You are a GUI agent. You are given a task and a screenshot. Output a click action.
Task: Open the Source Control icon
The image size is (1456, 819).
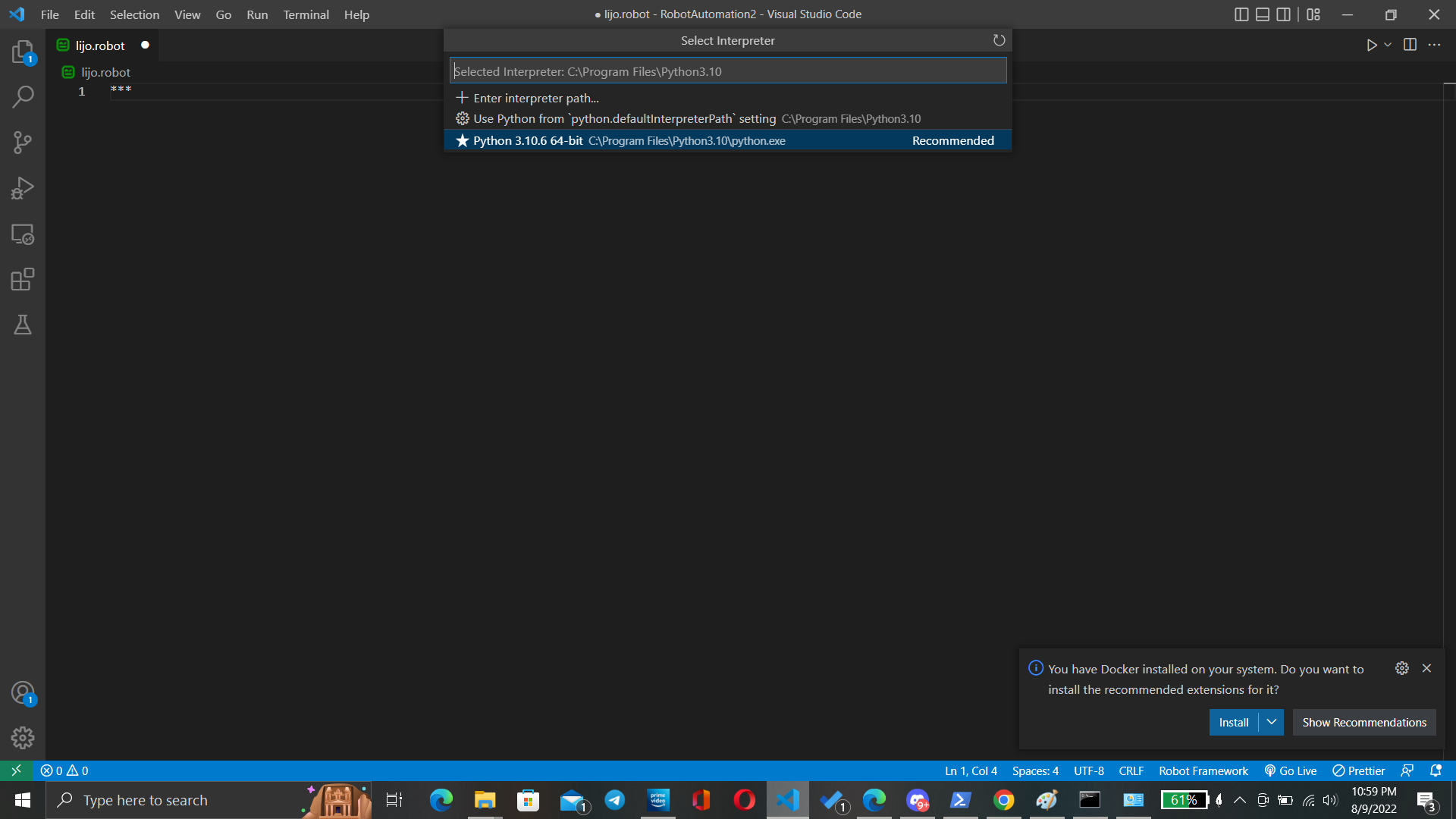22,142
